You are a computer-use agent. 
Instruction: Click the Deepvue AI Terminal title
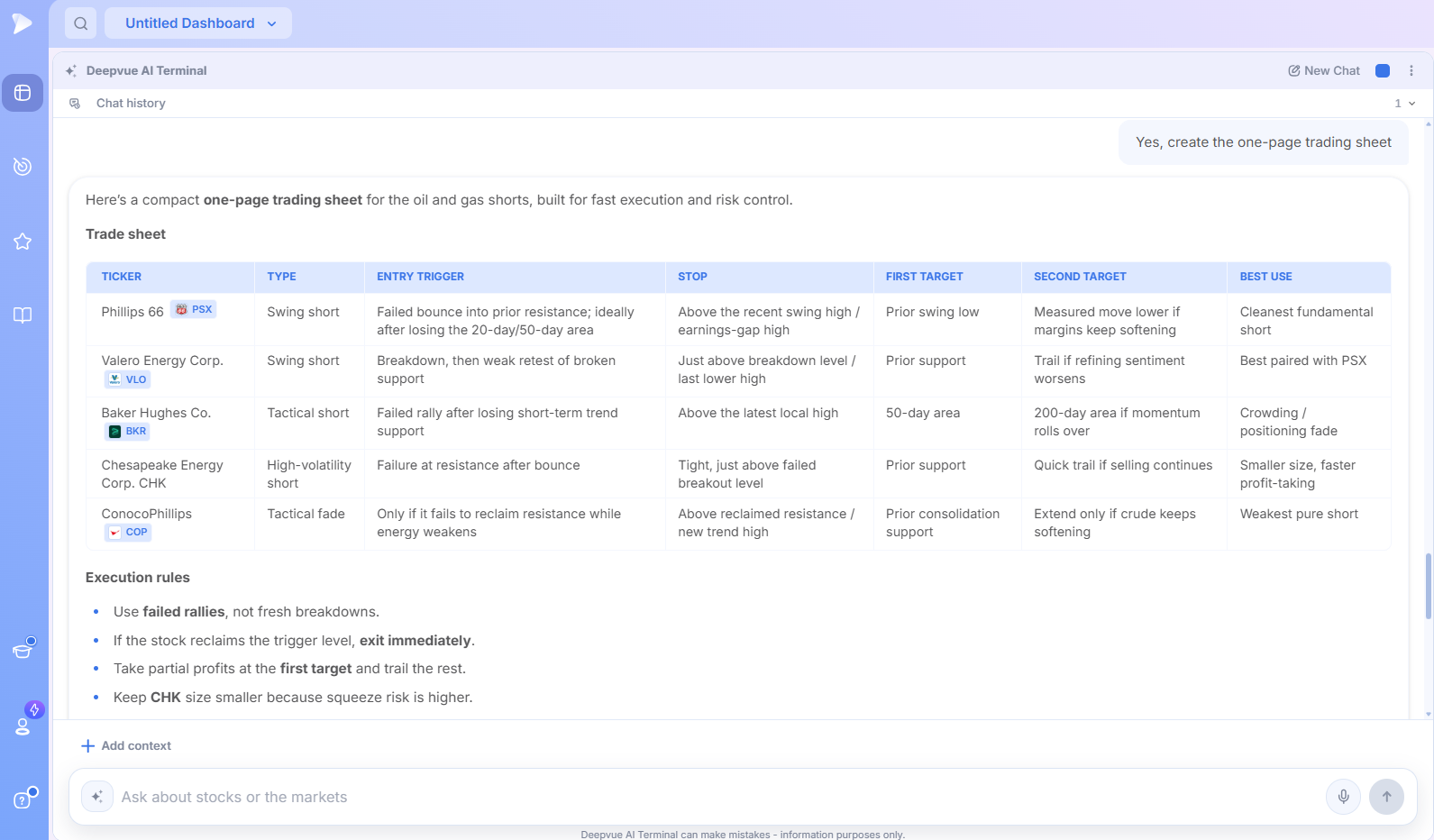(146, 70)
